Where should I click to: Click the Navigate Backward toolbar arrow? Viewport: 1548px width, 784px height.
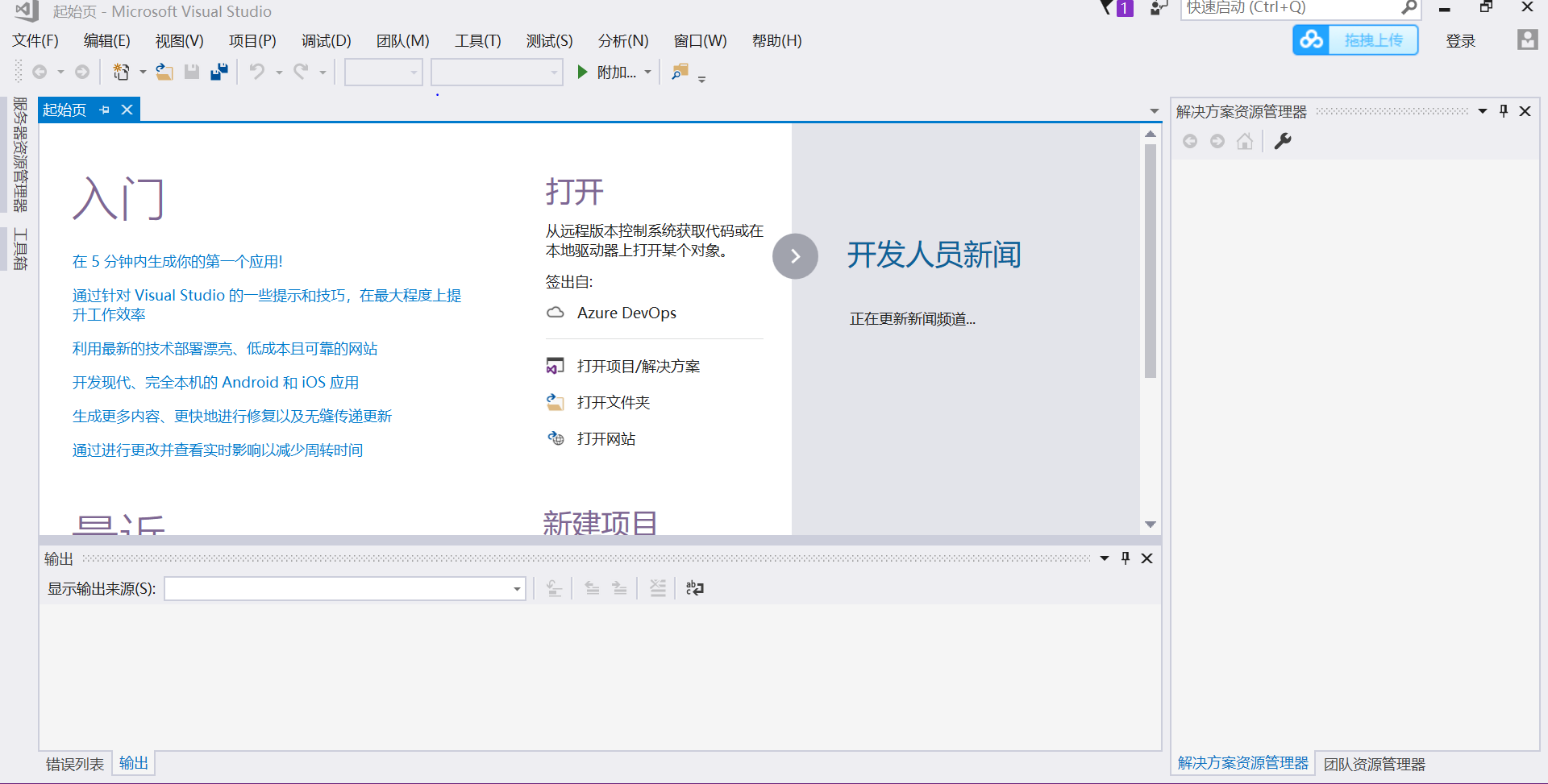39,73
